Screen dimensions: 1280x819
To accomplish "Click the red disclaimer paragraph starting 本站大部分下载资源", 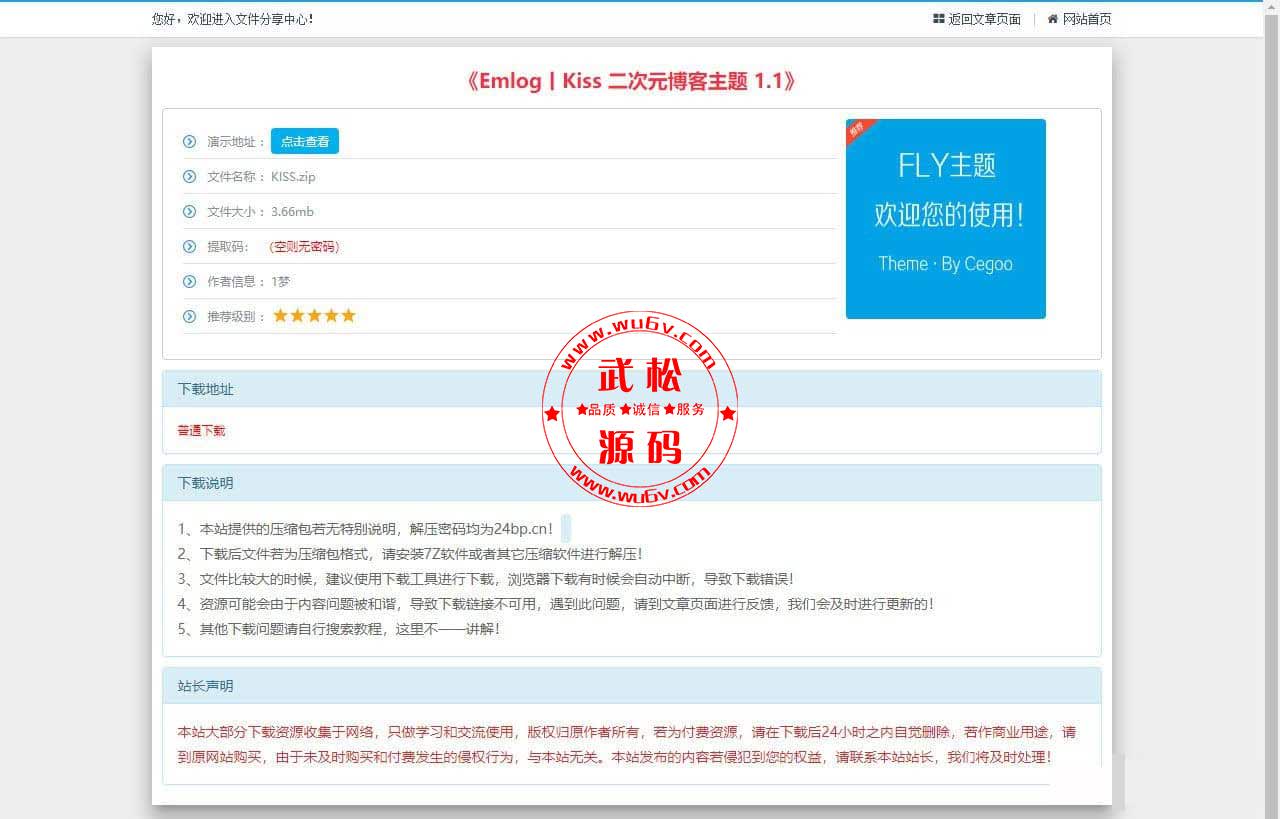I will point(627,745).
